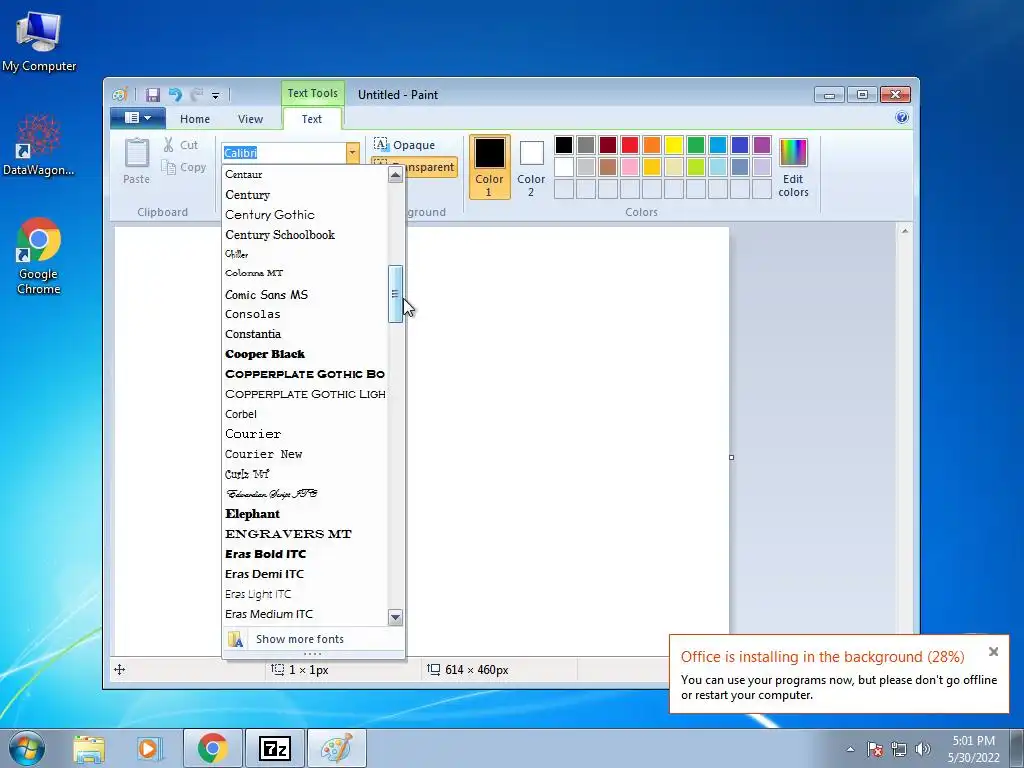
Task: Choose Elephant font from list
Action: tap(305, 514)
